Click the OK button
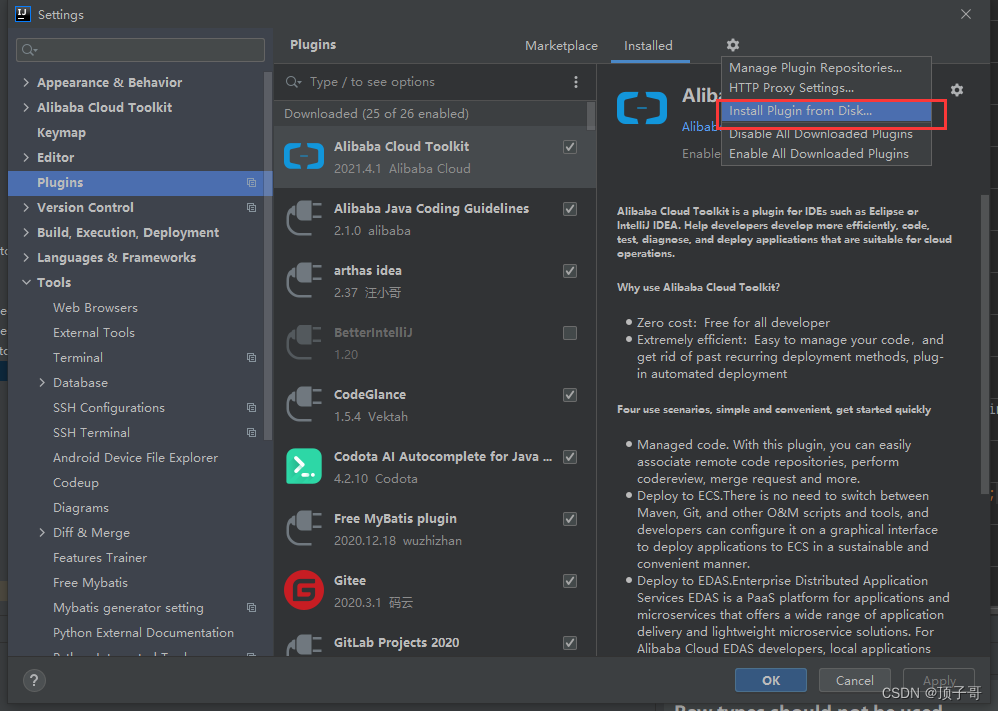The height and width of the screenshot is (711, 998). 771,680
